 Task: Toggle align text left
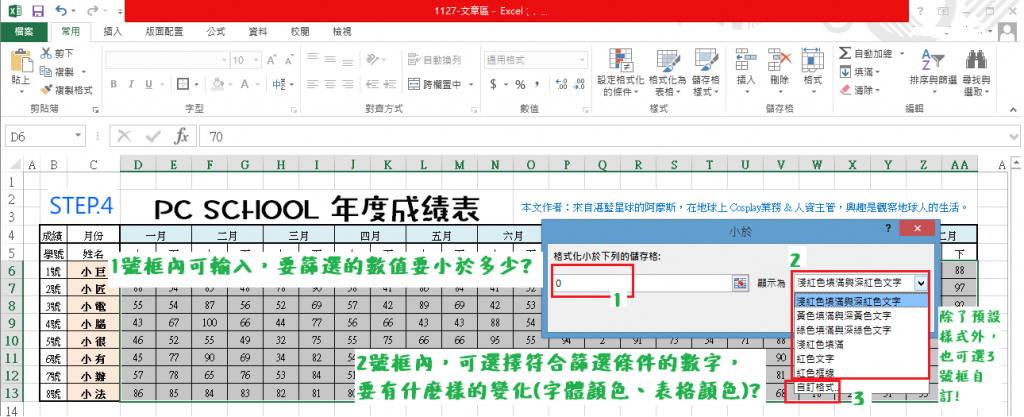point(313,84)
